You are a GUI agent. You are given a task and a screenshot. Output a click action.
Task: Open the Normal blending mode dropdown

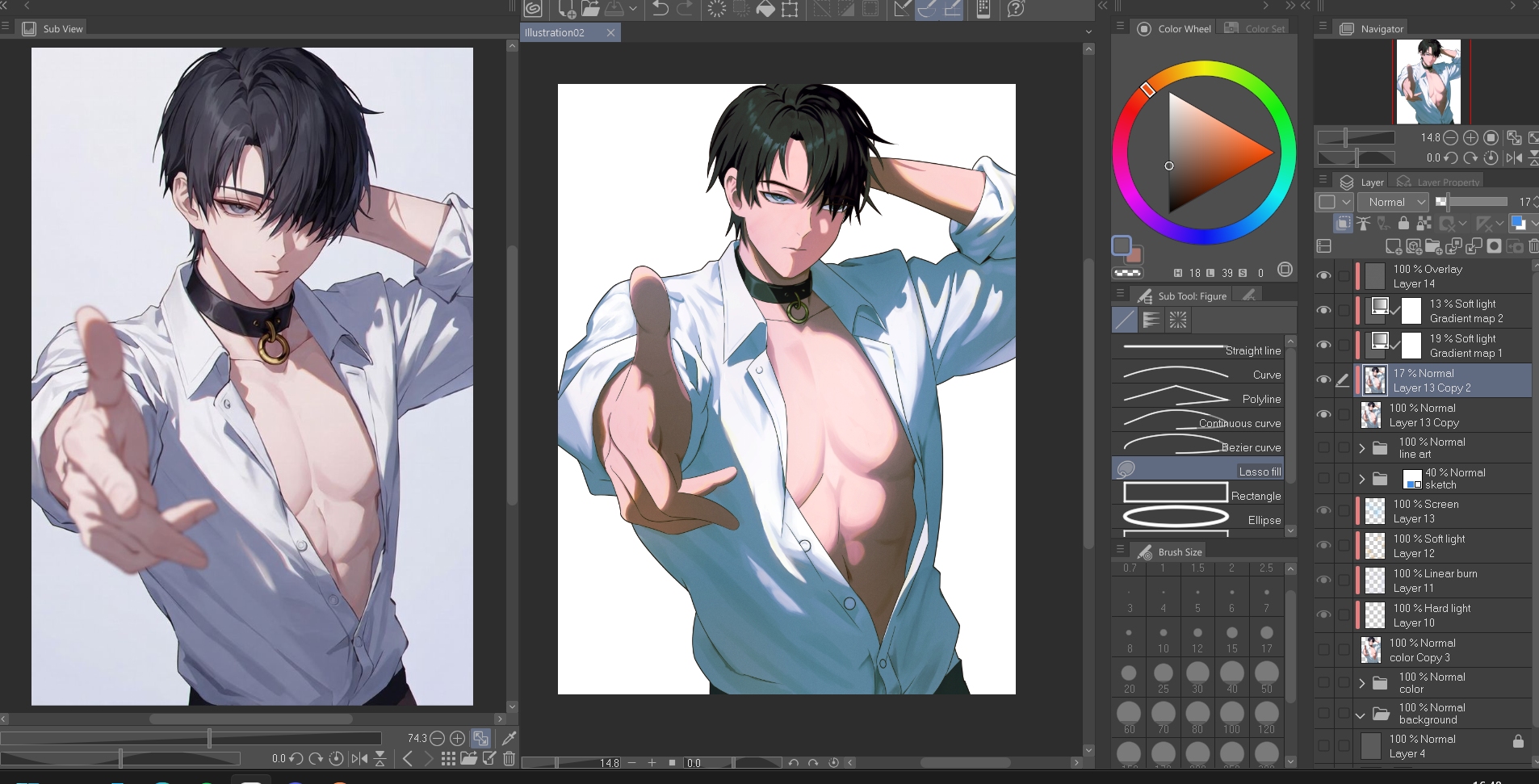pos(1396,202)
